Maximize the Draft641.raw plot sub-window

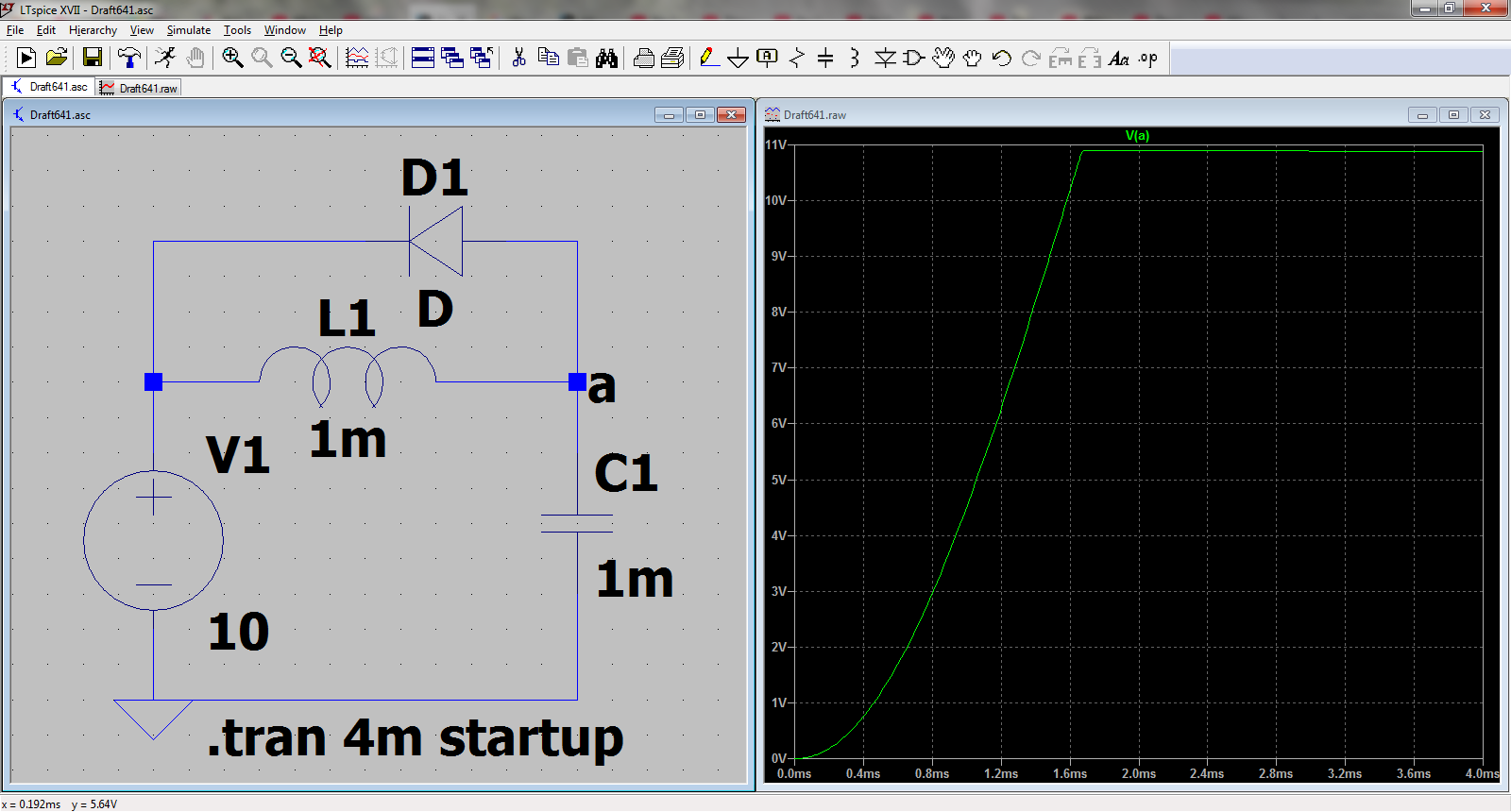pos(1453,114)
